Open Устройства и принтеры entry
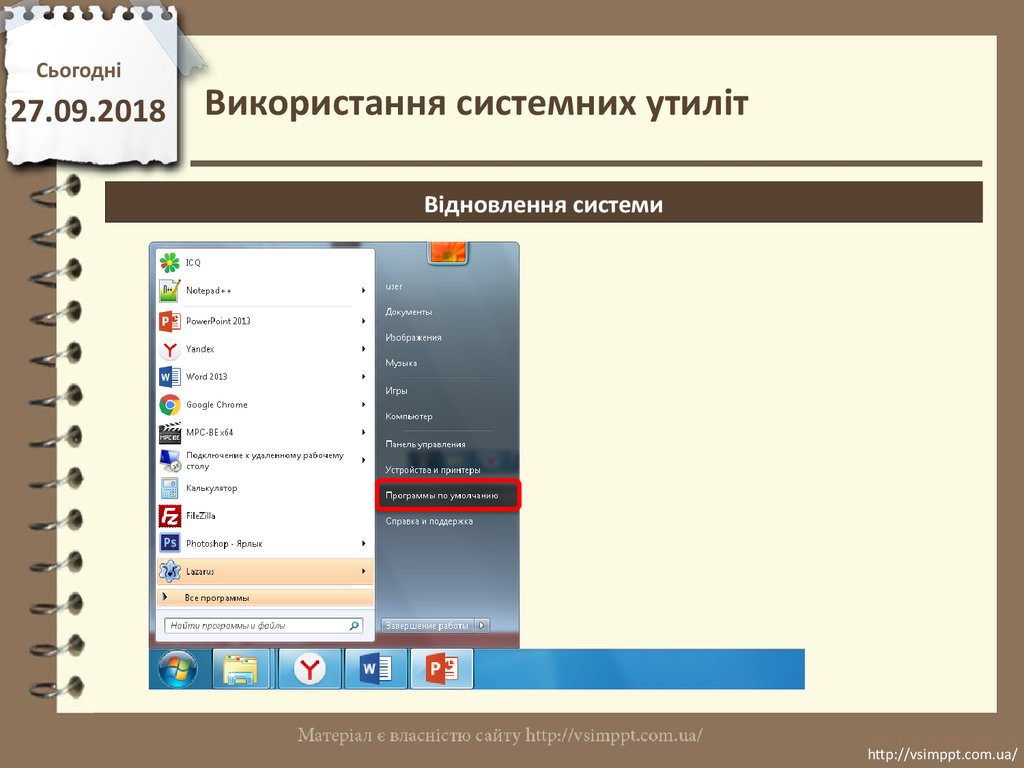1024x768 pixels. (x=433, y=470)
